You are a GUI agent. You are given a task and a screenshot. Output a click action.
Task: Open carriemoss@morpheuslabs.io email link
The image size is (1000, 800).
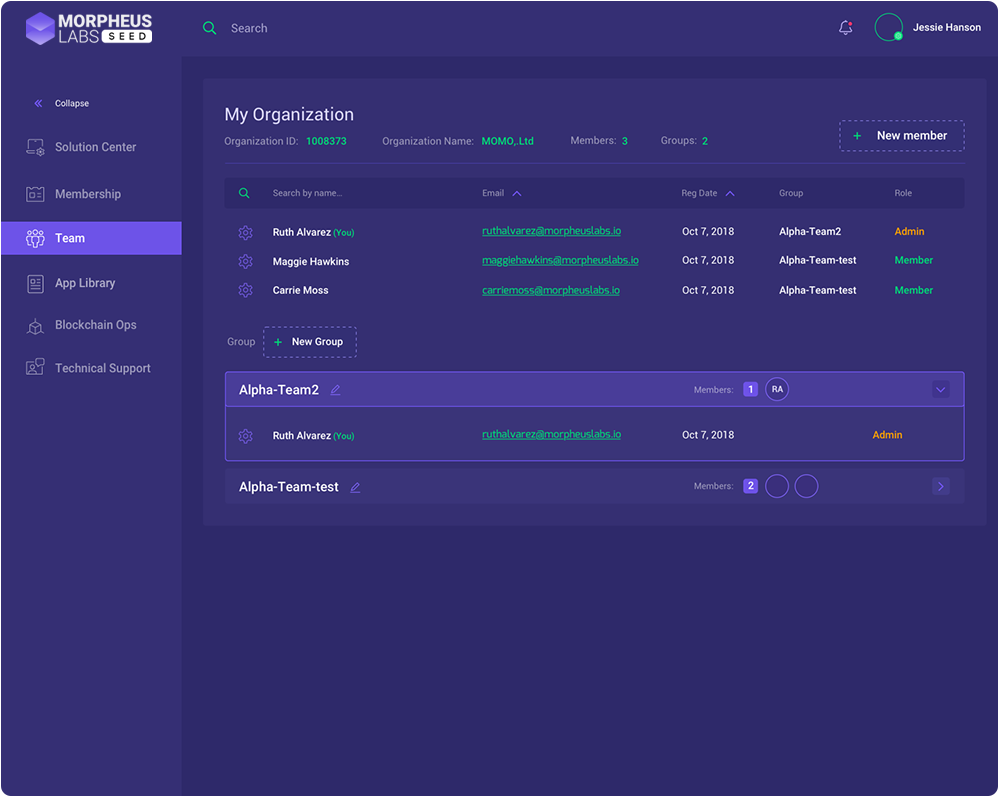pos(551,290)
